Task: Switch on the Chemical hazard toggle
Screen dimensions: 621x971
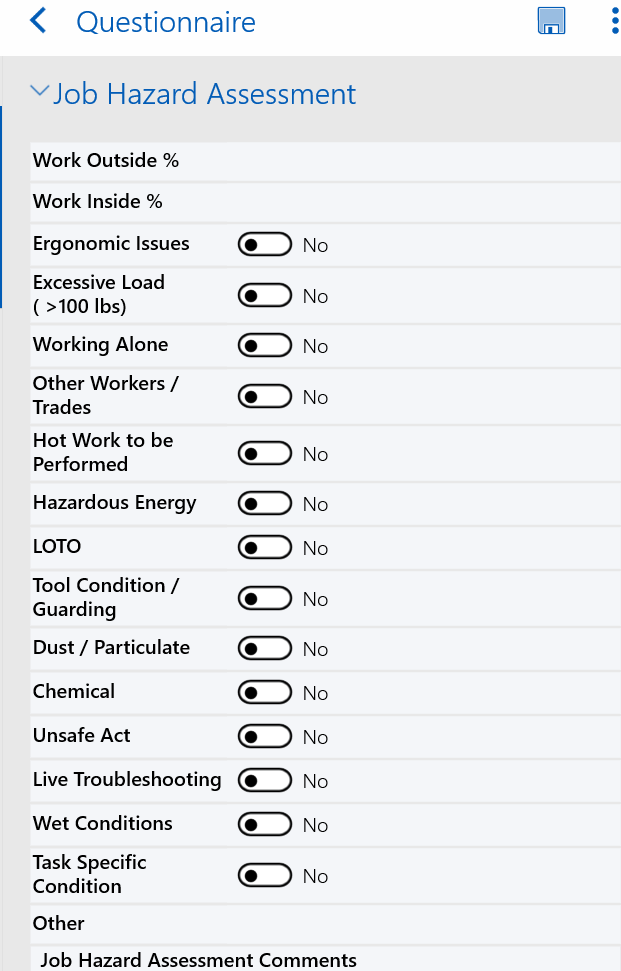Action: pyautogui.click(x=264, y=692)
